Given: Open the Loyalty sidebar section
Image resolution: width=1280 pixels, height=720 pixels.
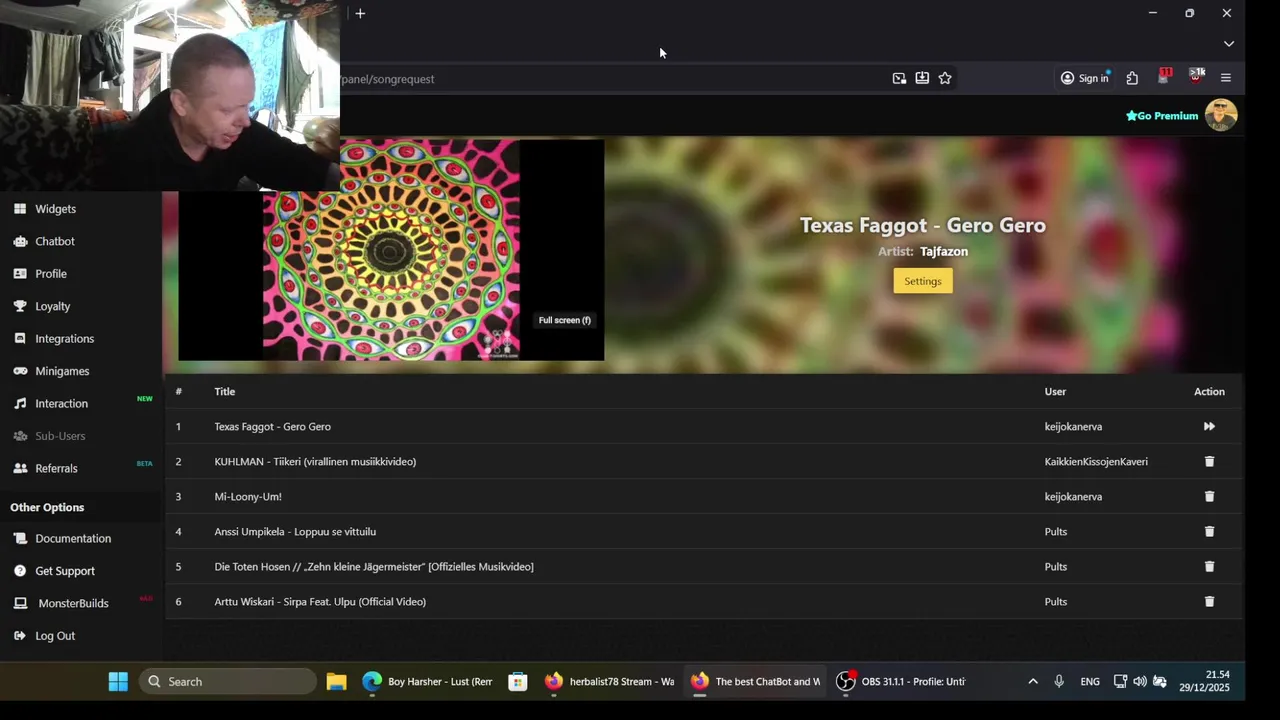Looking at the screenshot, I should pos(52,306).
